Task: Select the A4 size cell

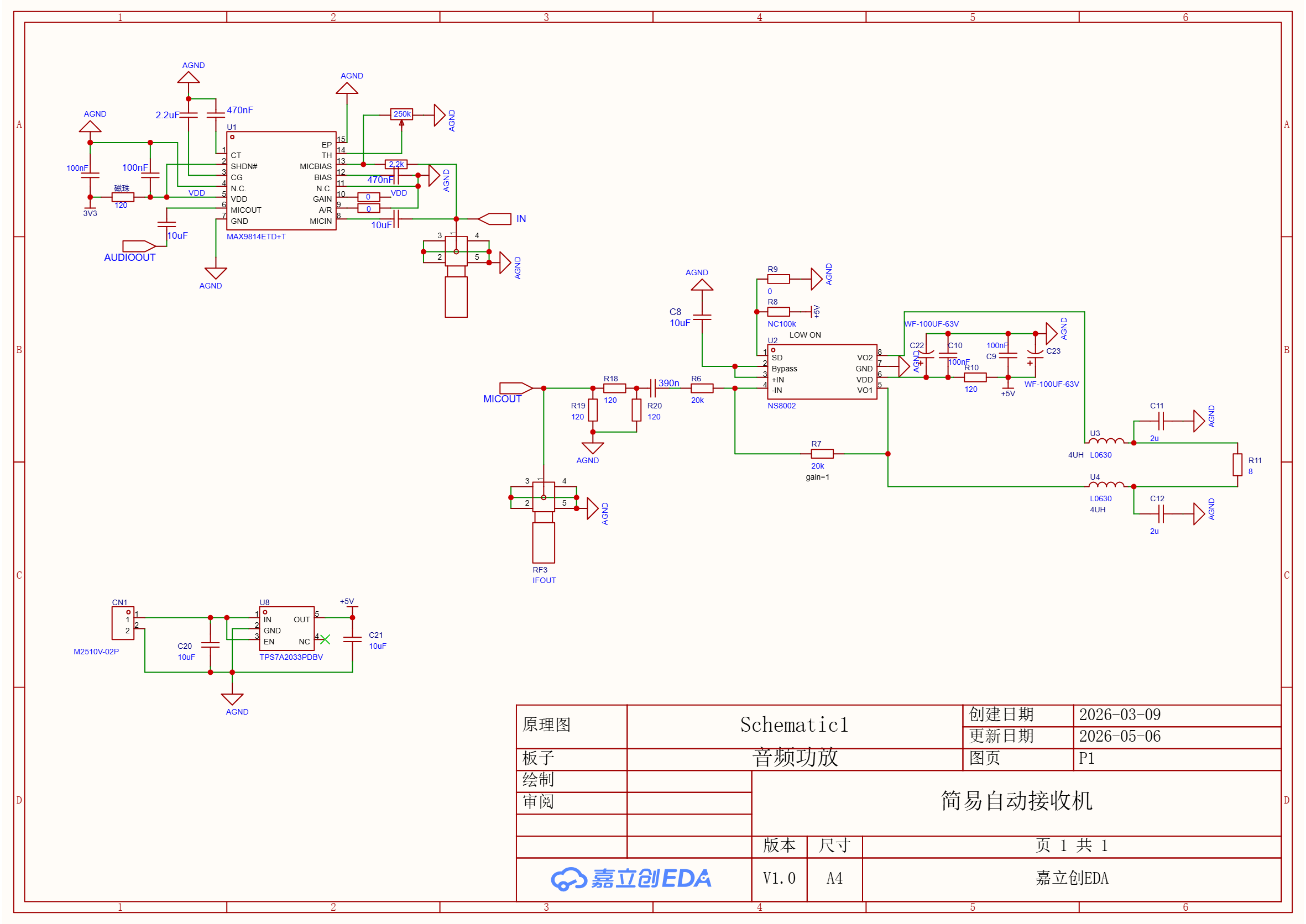Action: click(834, 879)
